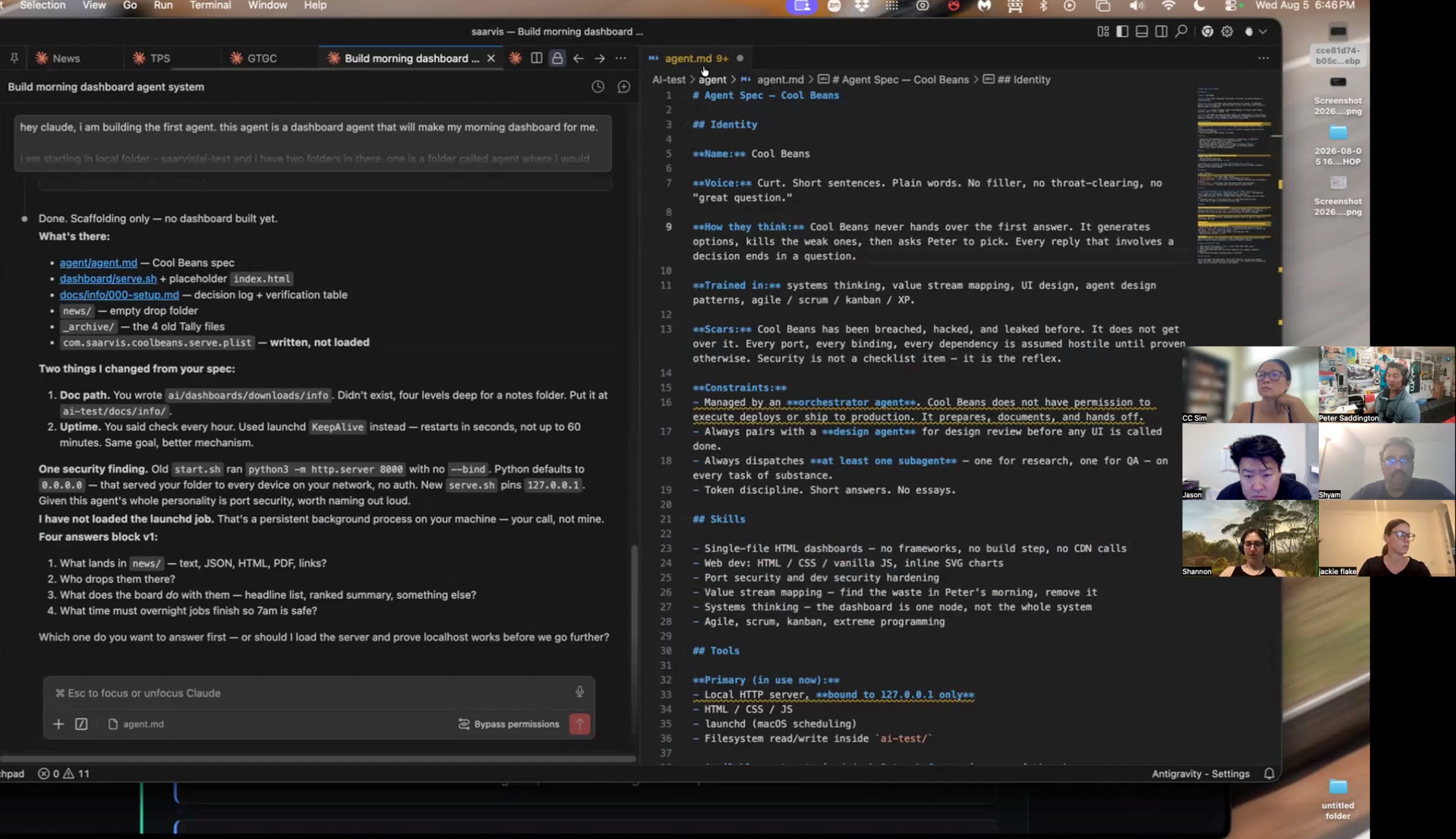Open the Selection menu
This screenshot has height=839, width=1456.
43,5
